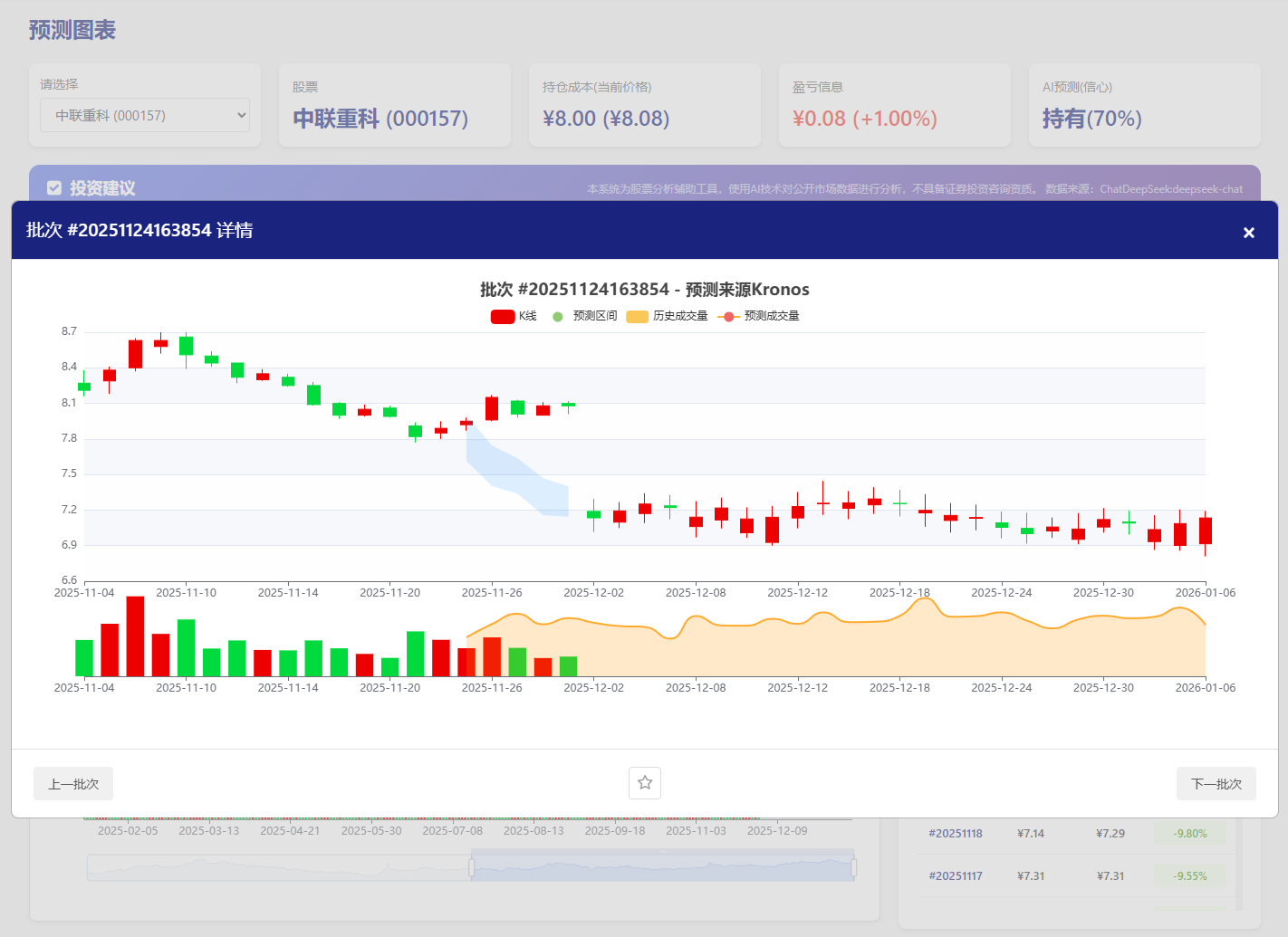Click the green 预测区间 legend dot

pyautogui.click(x=558, y=316)
